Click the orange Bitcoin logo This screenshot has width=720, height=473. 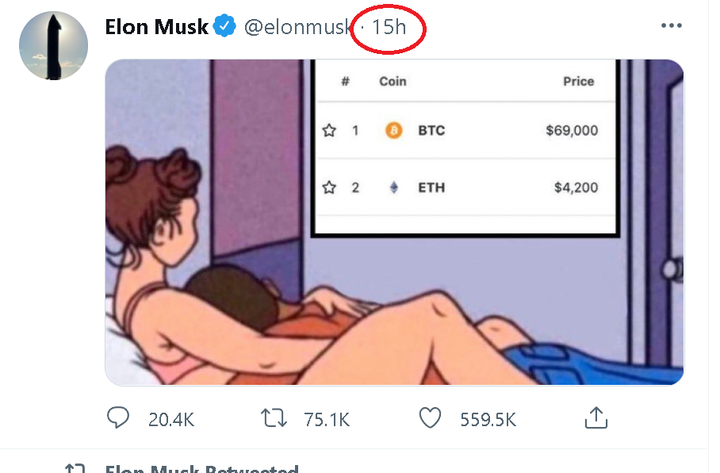pos(393,130)
